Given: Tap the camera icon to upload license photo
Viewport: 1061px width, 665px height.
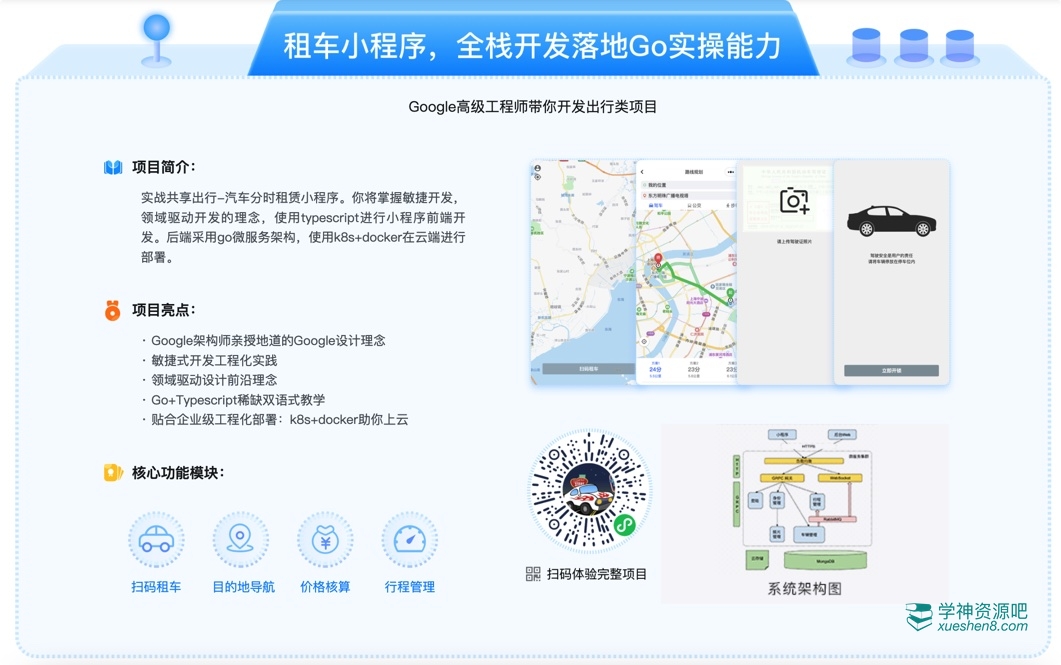Looking at the screenshot, I should (794, 200).
